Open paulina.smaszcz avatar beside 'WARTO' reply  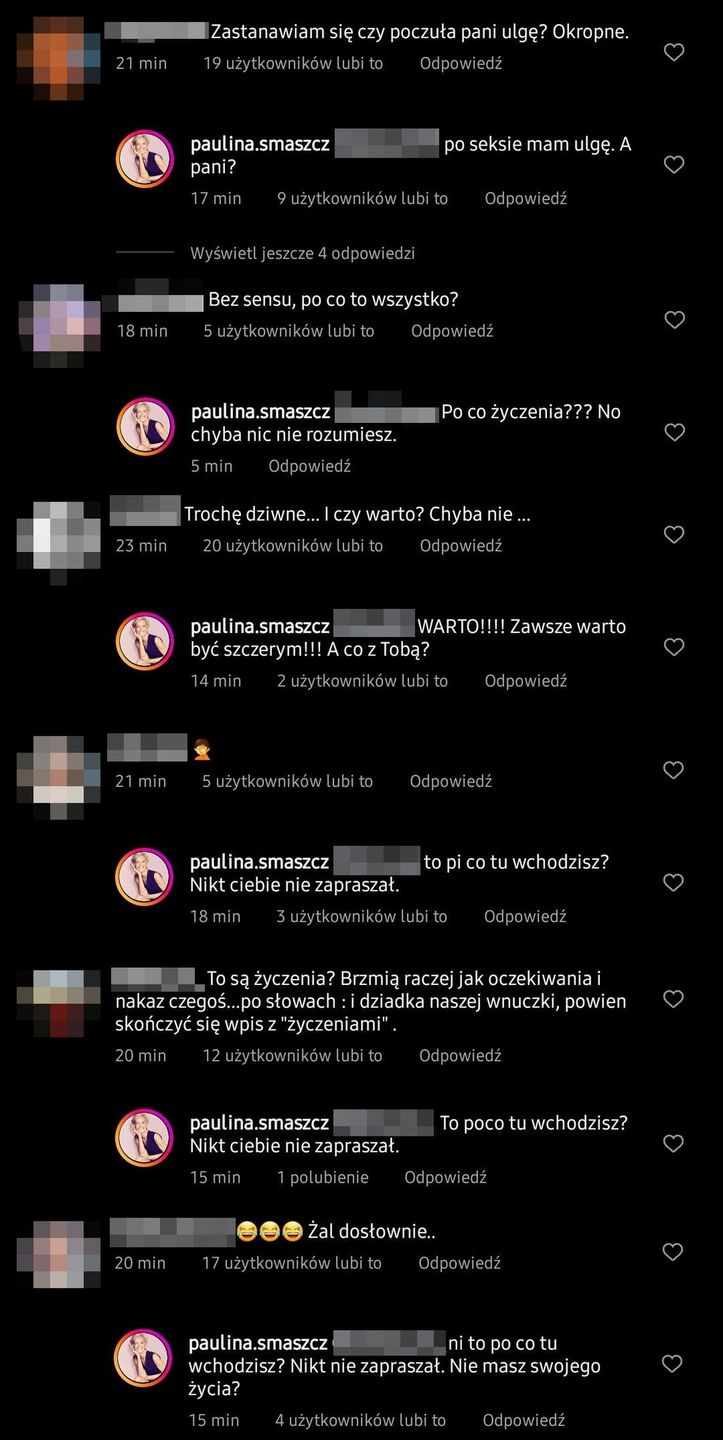pyautogui.click(x=145, y=641)
